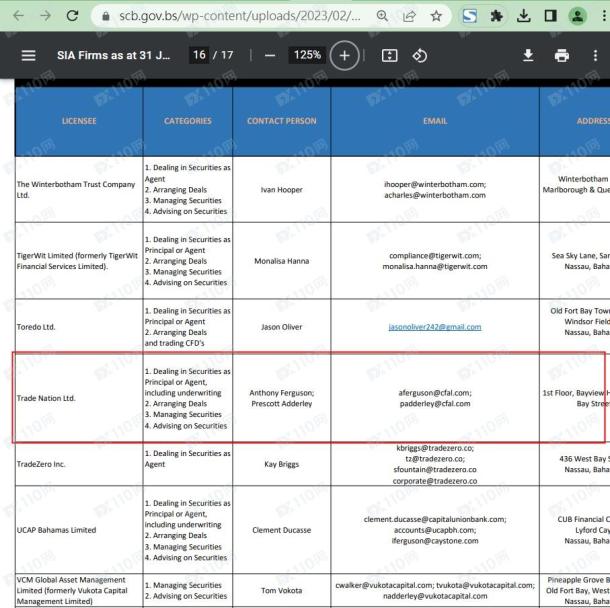Image resolution: width=610 pixels, height=608 pixels.
Task: Click the jasonoliver242@gmail.com link
Action: [x=435, y=327]
